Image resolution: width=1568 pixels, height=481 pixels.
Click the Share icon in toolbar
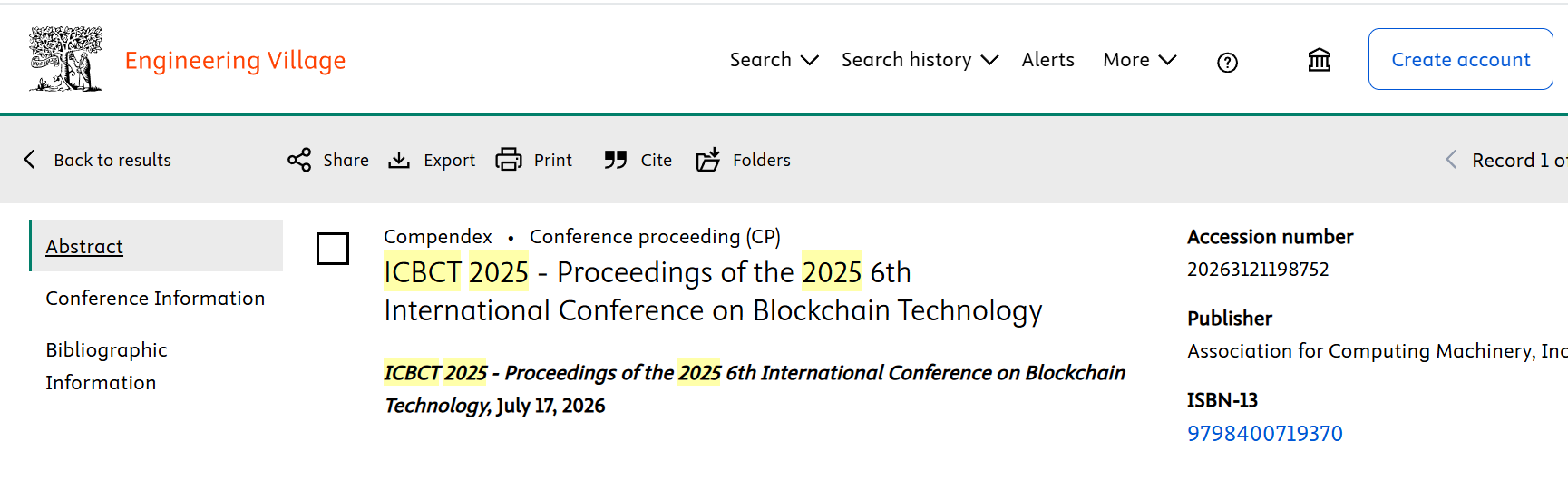[299, 160]
